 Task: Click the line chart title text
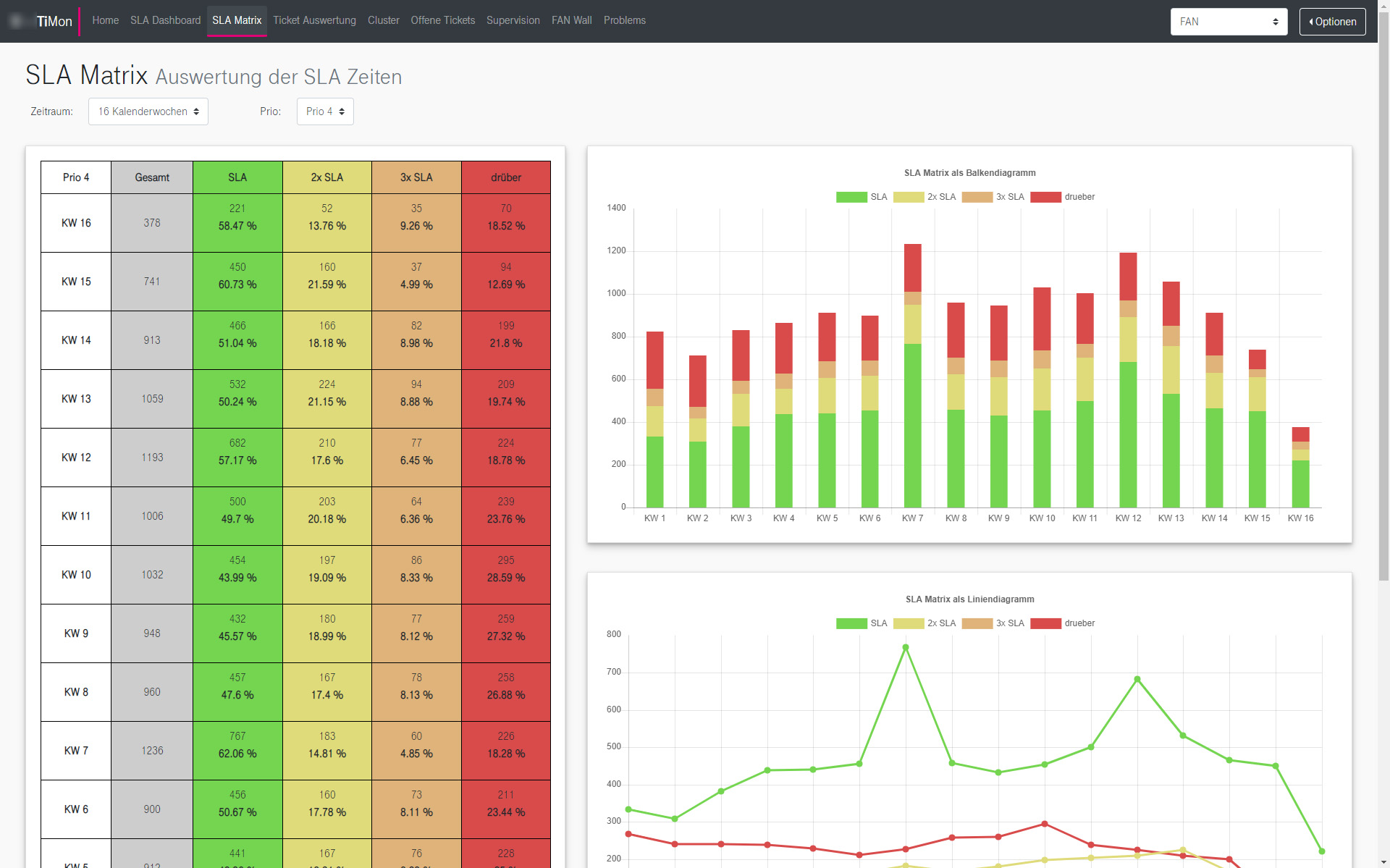click(969, 599)
